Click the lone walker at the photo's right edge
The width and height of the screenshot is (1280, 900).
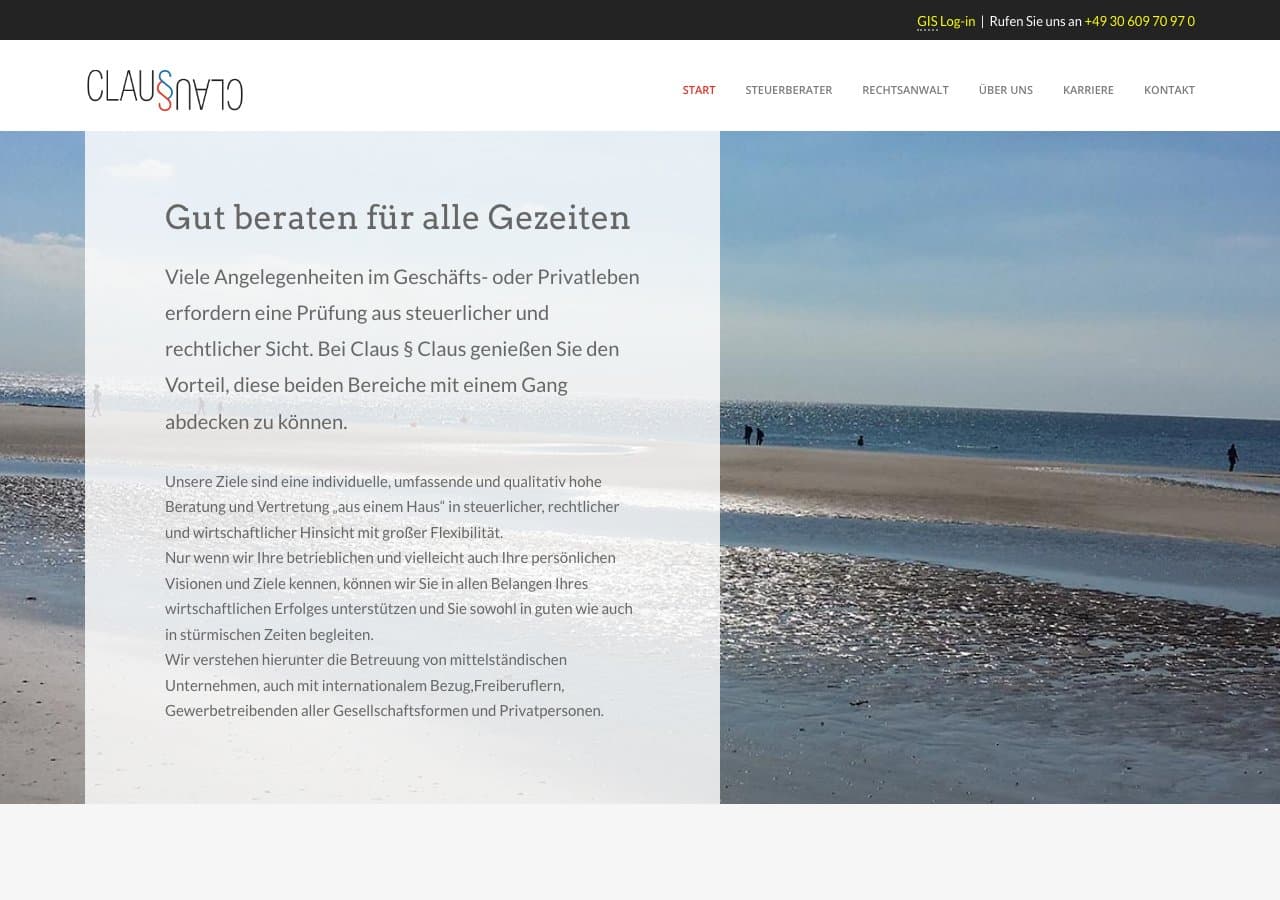pos(1232,457)
